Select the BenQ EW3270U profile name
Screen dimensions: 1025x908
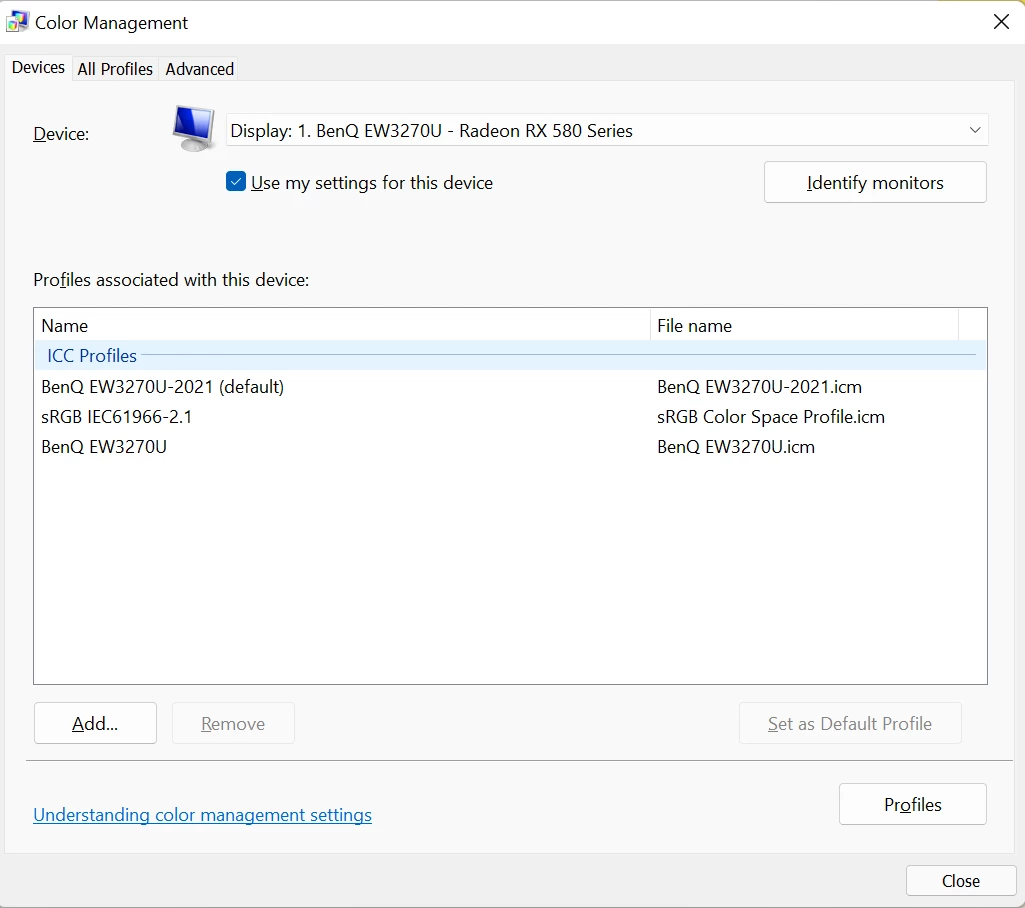click(x=104, y=446)
